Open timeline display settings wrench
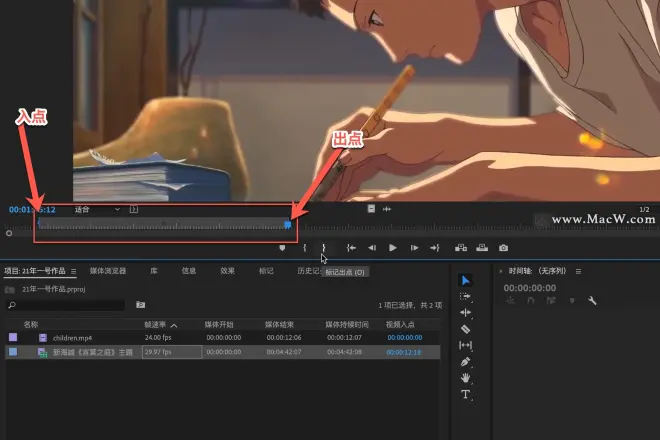660x440 pixels. (x=592, y=301)
